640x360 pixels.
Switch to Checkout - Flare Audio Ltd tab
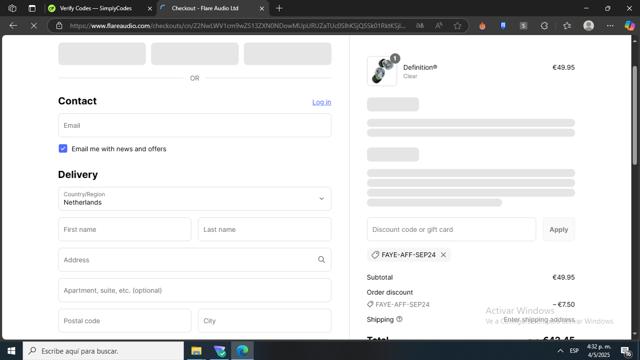pyautogui.click(x=204, y=8)
